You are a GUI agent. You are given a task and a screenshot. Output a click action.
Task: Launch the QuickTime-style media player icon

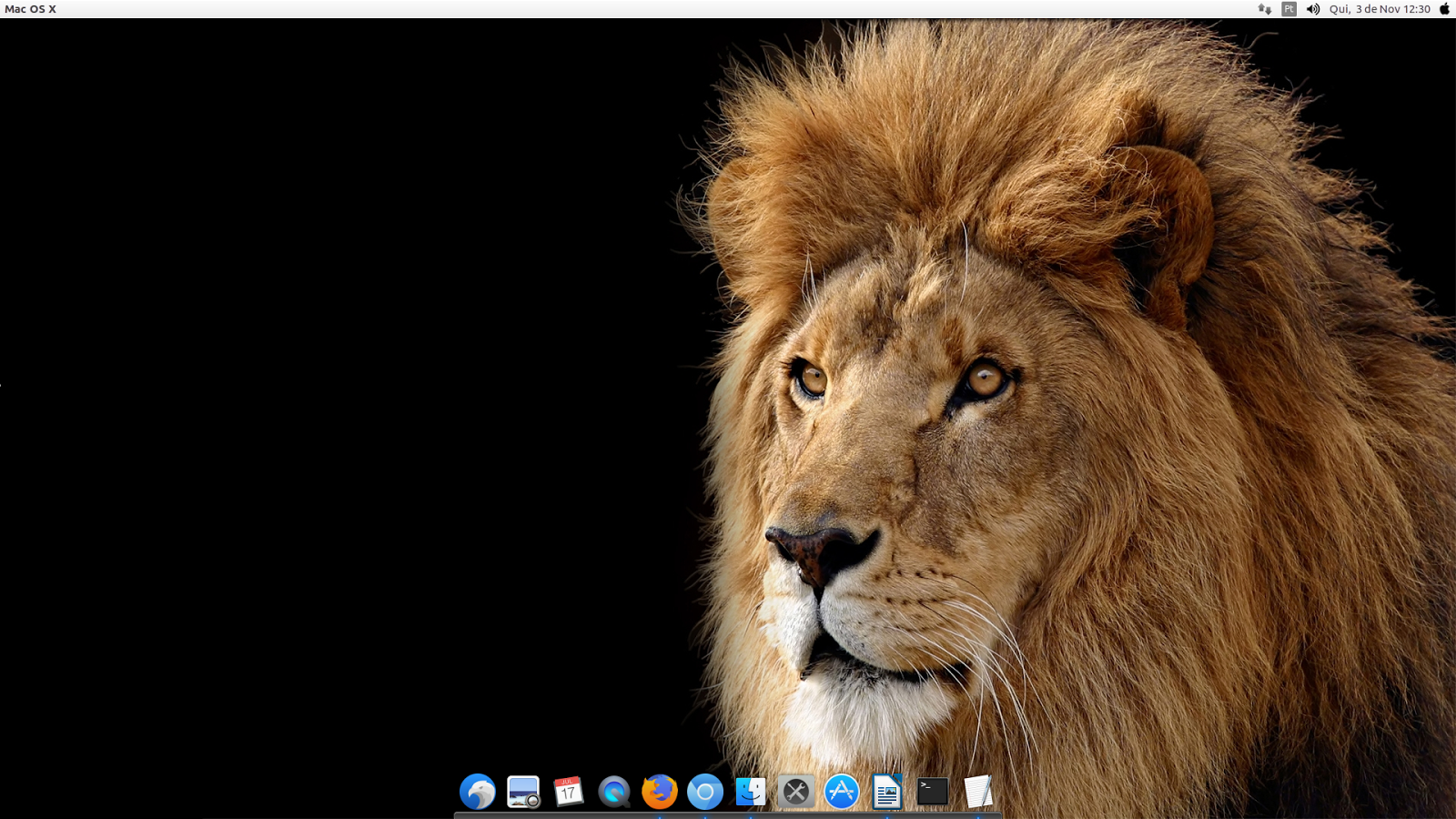[614, 792]
